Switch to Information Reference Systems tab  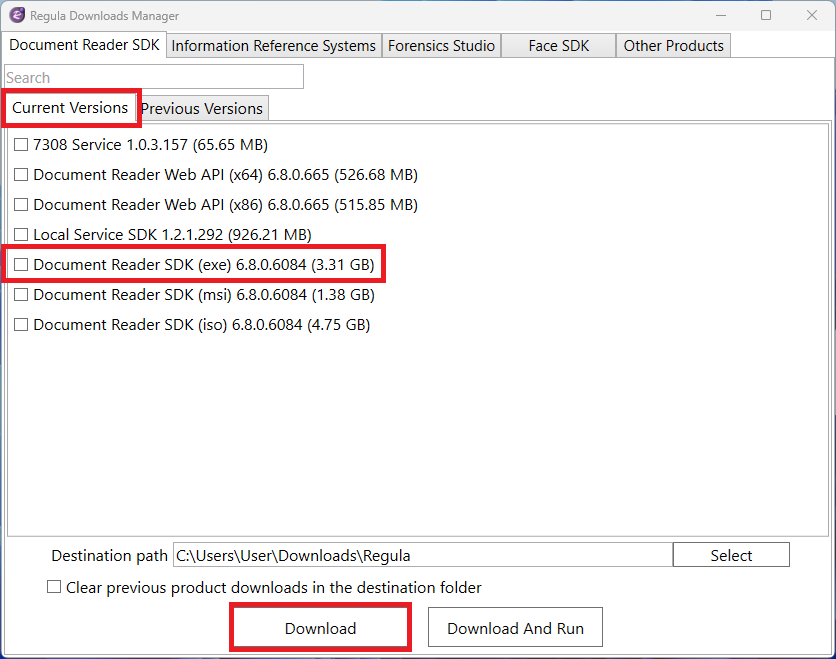pyautogui.click(x=274, y=46)
